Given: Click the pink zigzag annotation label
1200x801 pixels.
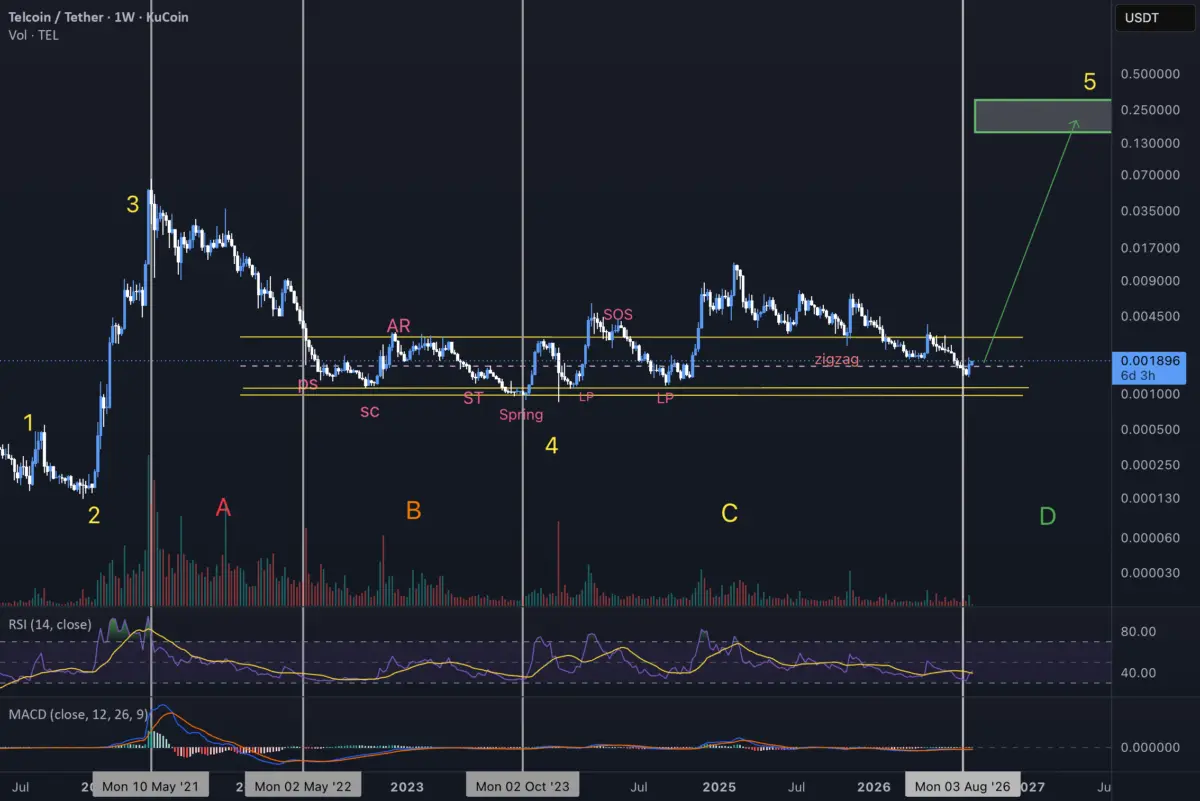Looking at the screenshot, I should (836, 359).
